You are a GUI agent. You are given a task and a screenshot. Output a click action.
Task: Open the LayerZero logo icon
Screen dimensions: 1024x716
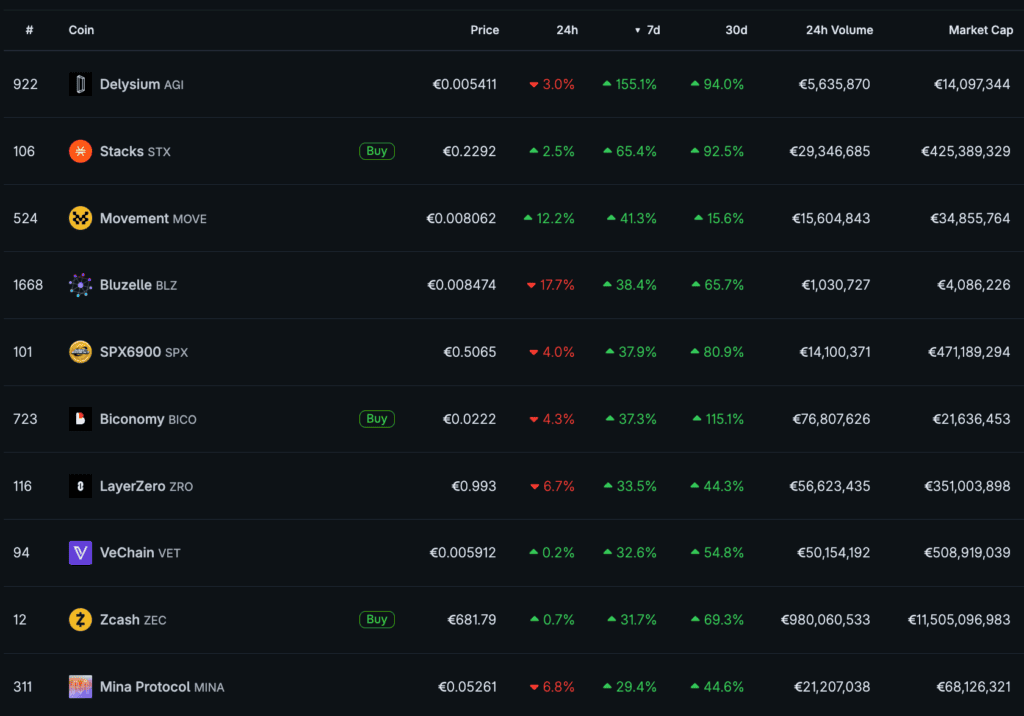(80, 486)
